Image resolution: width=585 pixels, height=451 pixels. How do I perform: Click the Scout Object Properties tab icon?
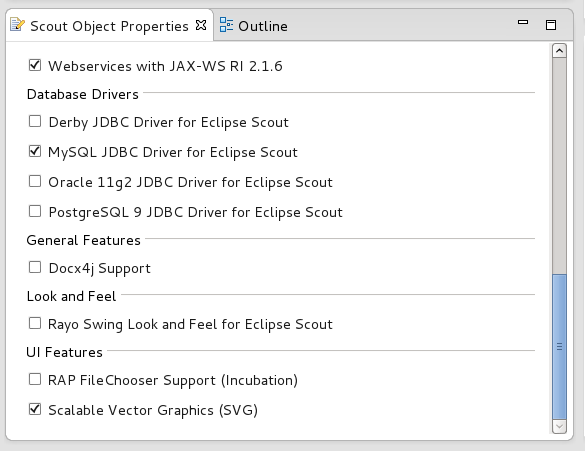(17, 25)
